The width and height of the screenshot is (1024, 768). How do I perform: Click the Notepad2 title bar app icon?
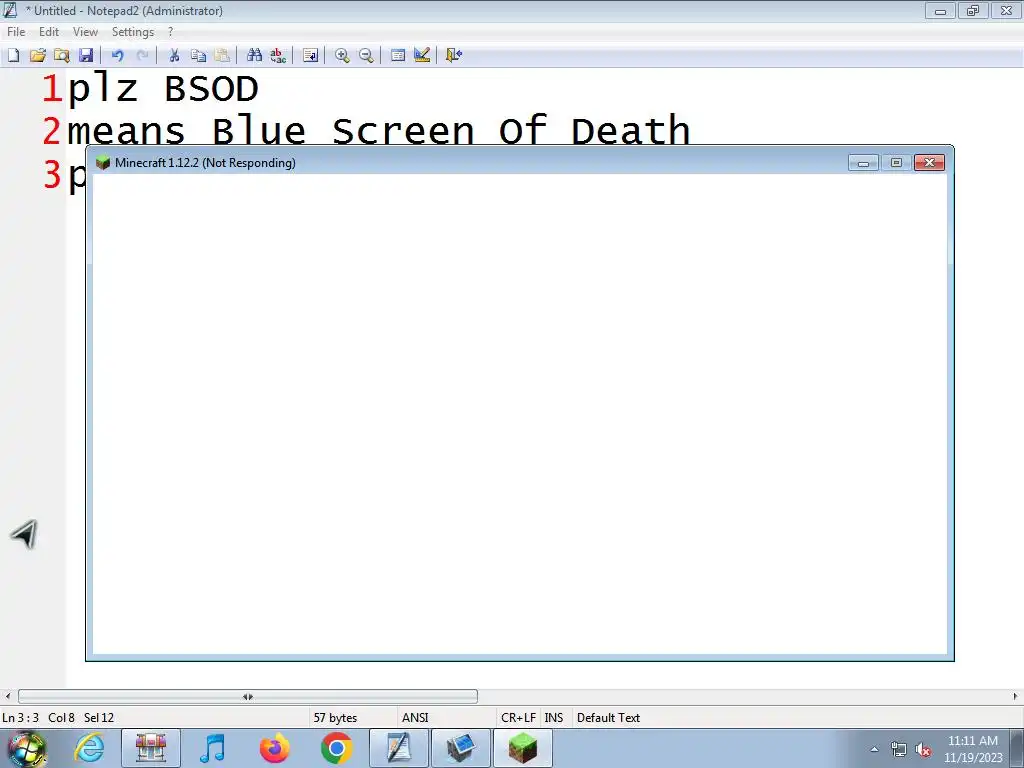pyautogui.click(x=10, y=10)
